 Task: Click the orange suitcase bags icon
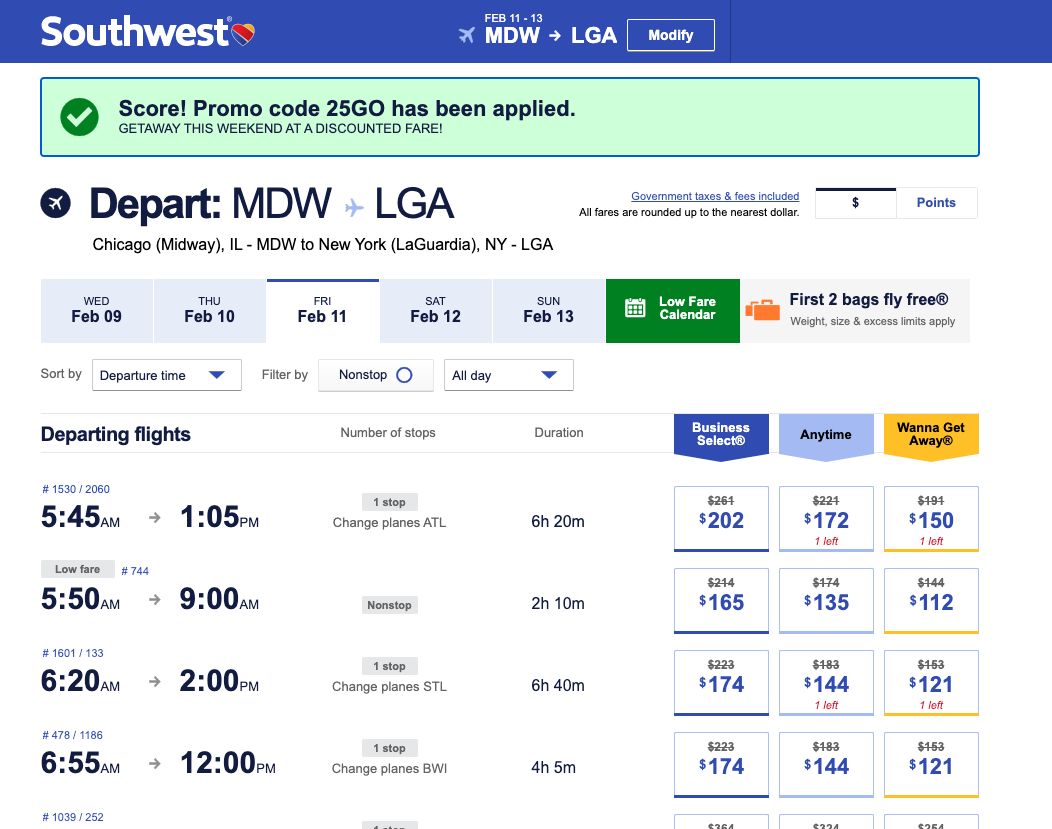762,310
